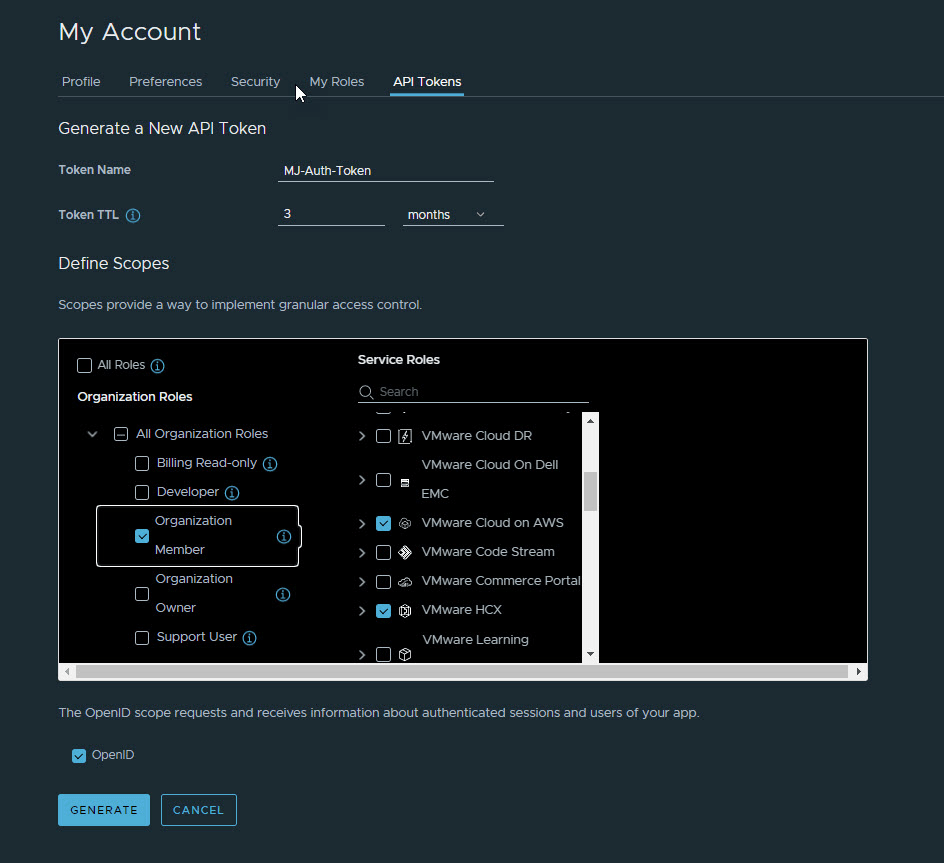The image size is (944, 863).
Task: Expand VMware Cloud on AWS roles
Action: point(362,523)
